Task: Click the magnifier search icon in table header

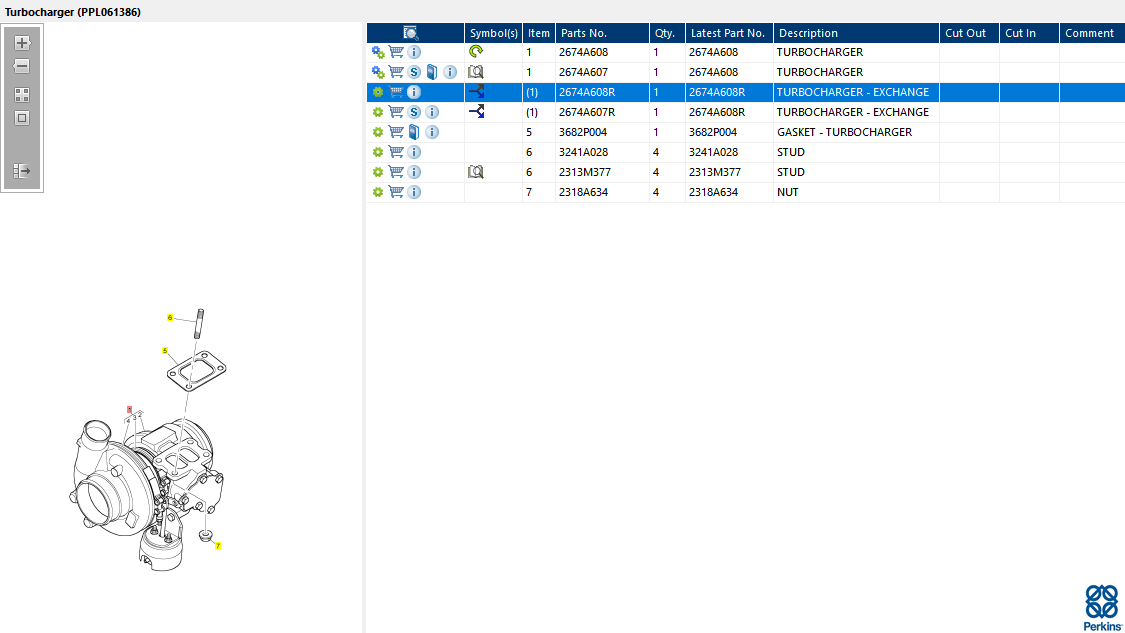Action: click(x=410, y=33)
